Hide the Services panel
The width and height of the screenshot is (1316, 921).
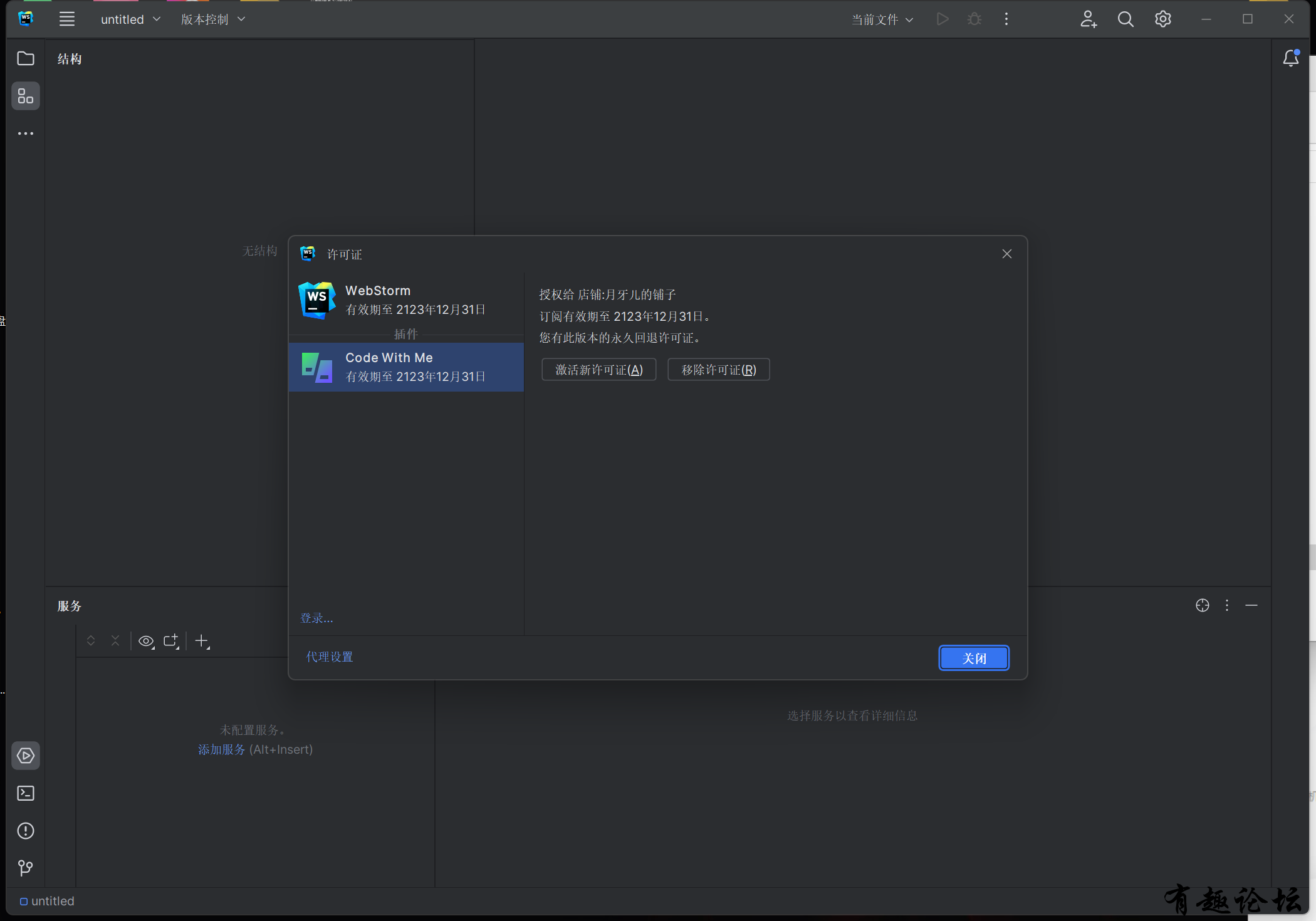[1251, 605]
